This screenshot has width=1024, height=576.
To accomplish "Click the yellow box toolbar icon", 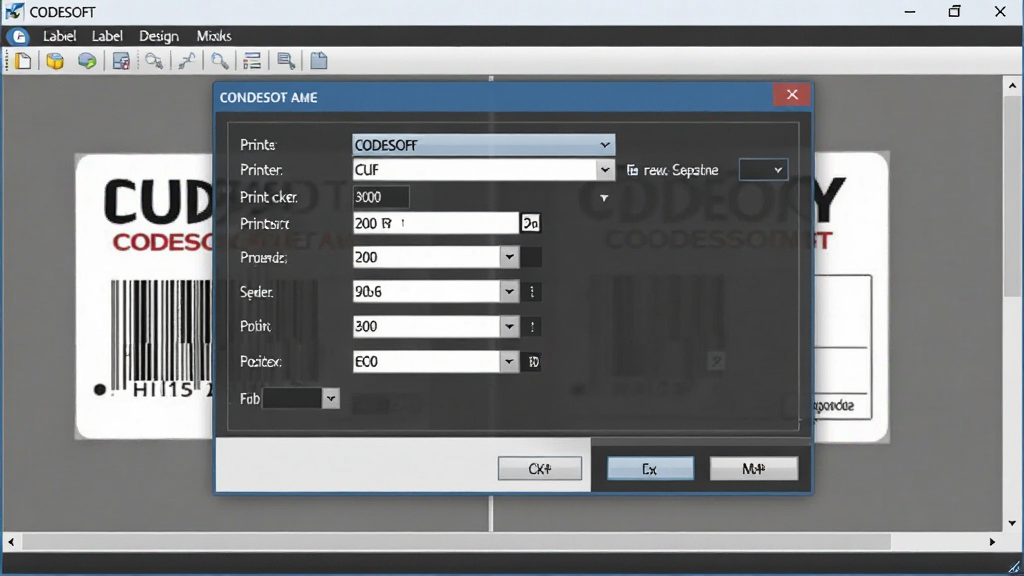I will click(x=55, y=61).
